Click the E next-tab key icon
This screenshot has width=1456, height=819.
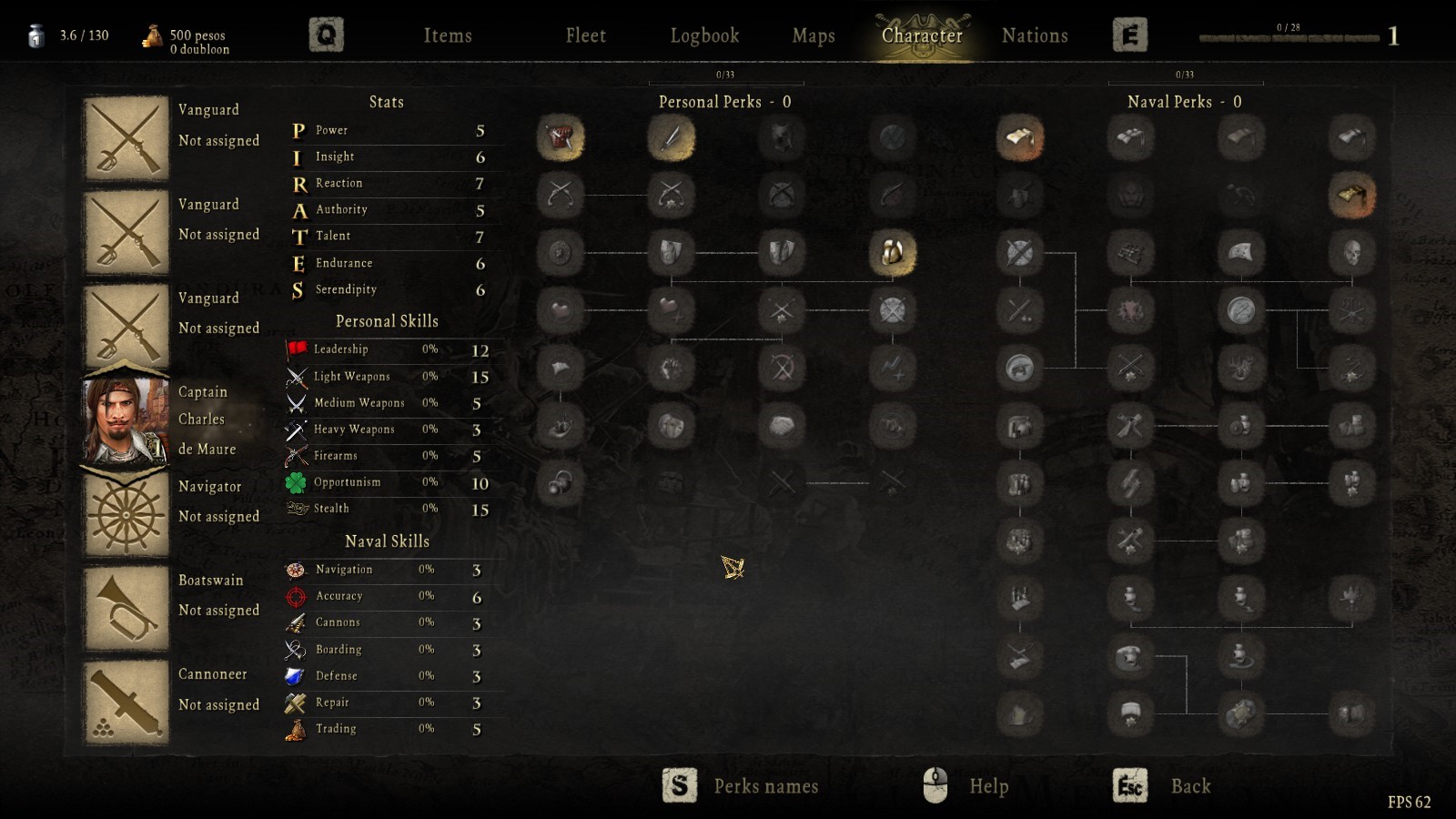coord(1129,35)
